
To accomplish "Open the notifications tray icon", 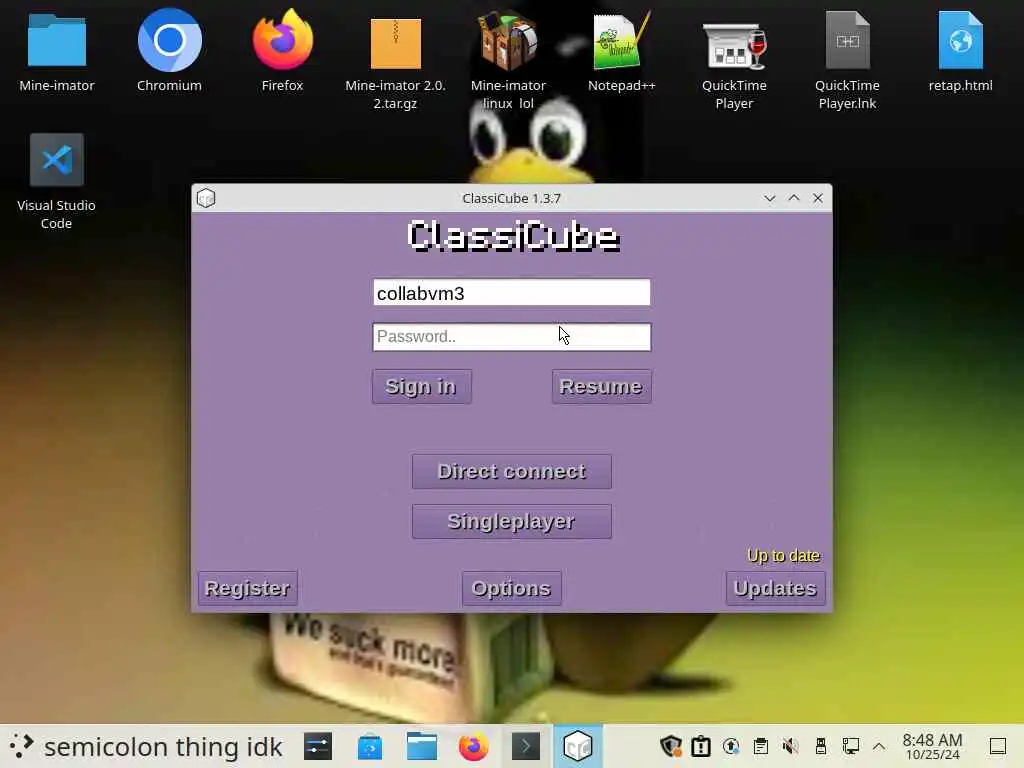I will 701,746.
